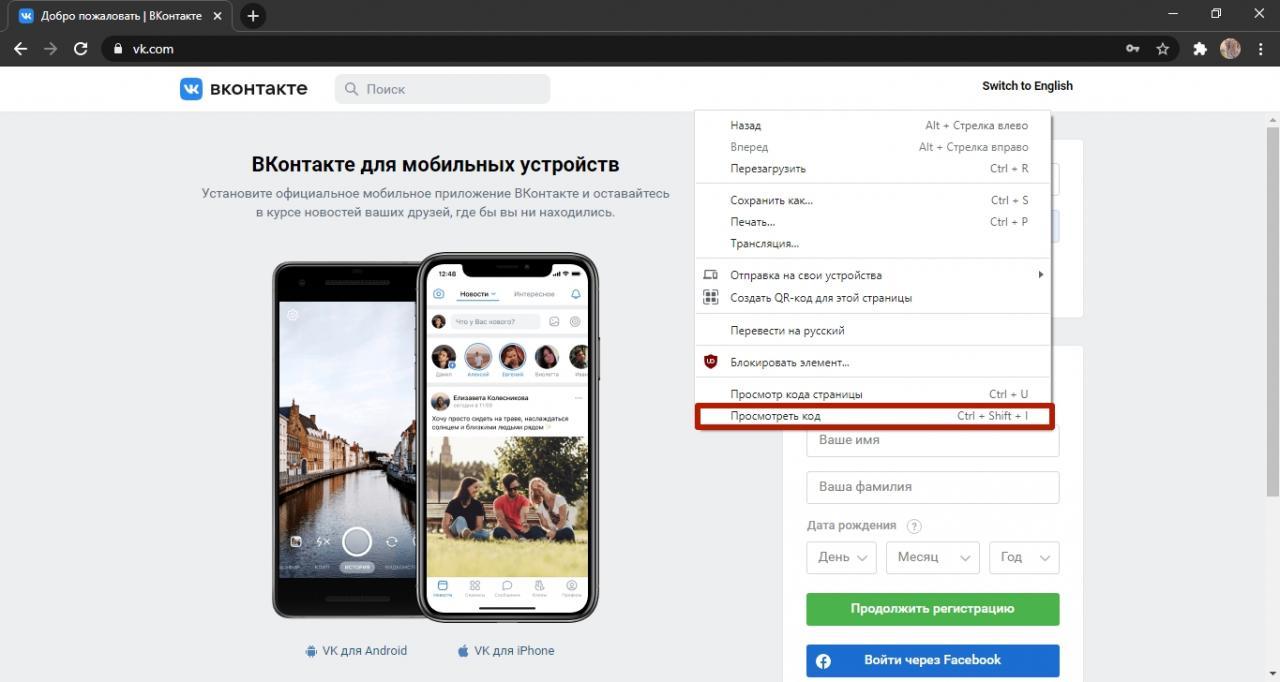Open VK для Android link
The height and width of the screenshot is (682, 1280).
pos(356,650)
